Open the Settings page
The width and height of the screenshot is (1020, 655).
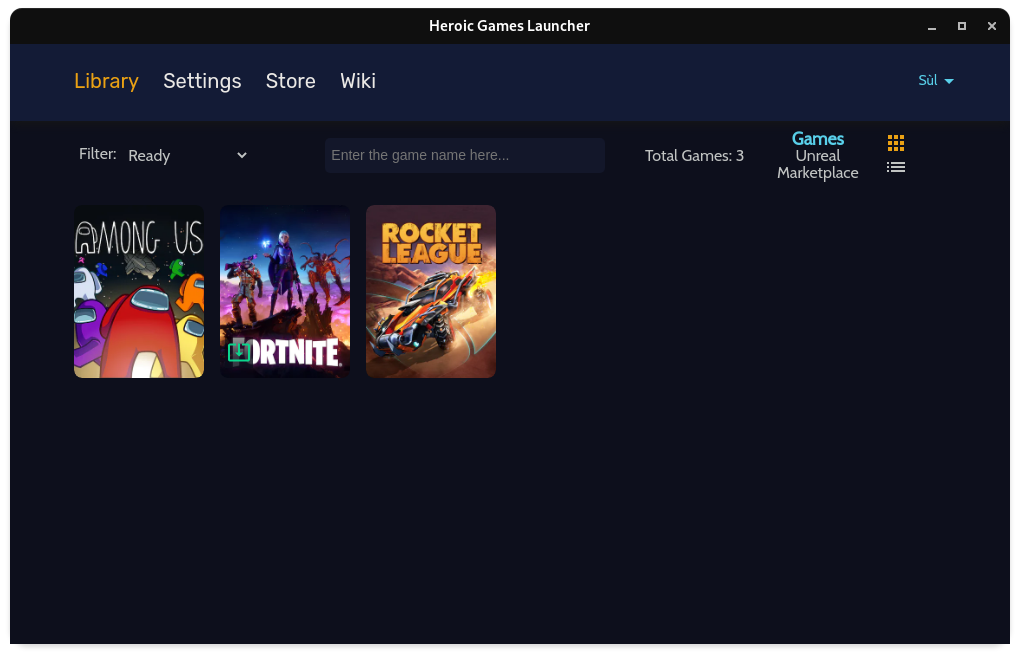click(202, 81)
